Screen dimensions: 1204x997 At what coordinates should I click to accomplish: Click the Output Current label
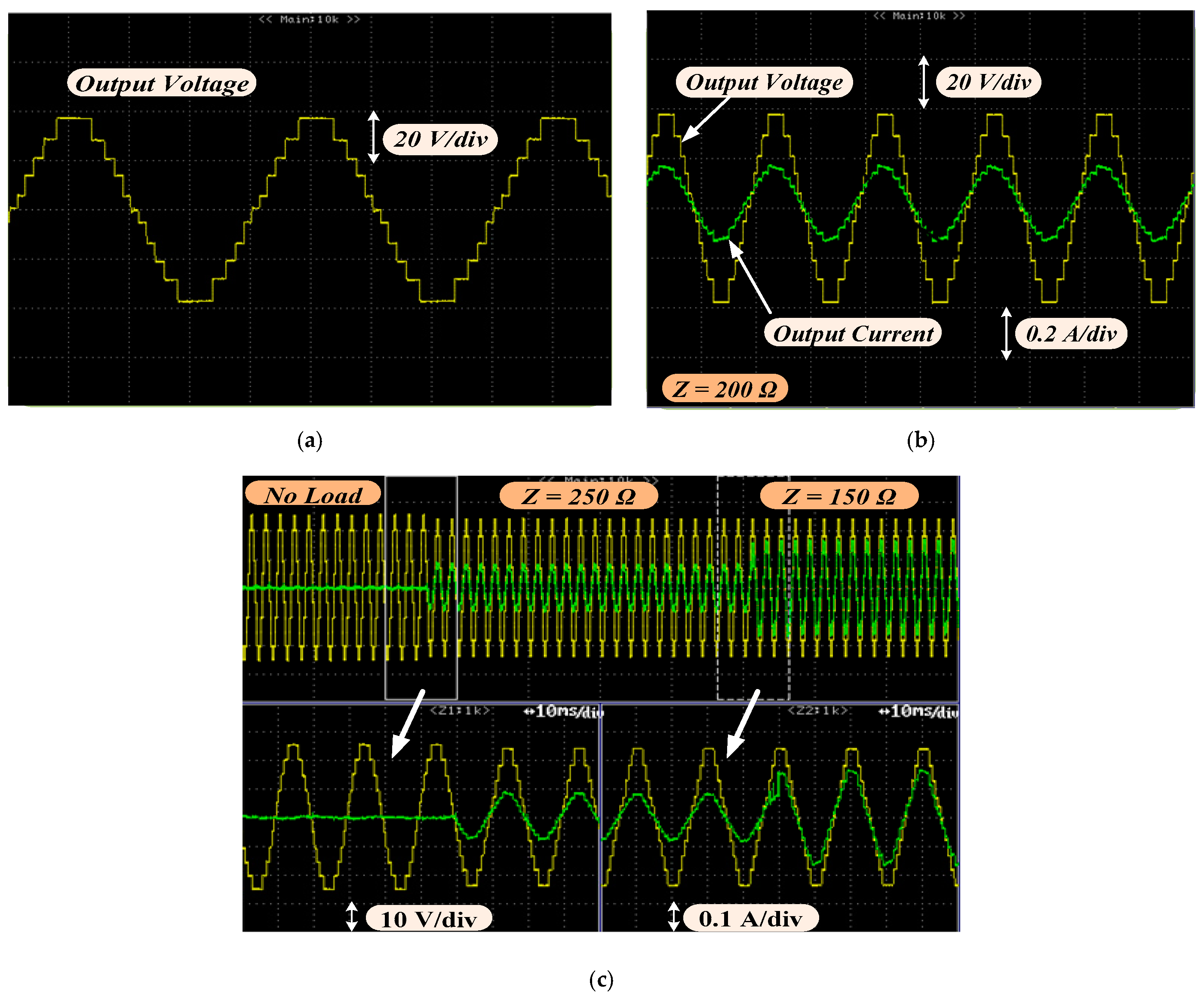(853, 333)
